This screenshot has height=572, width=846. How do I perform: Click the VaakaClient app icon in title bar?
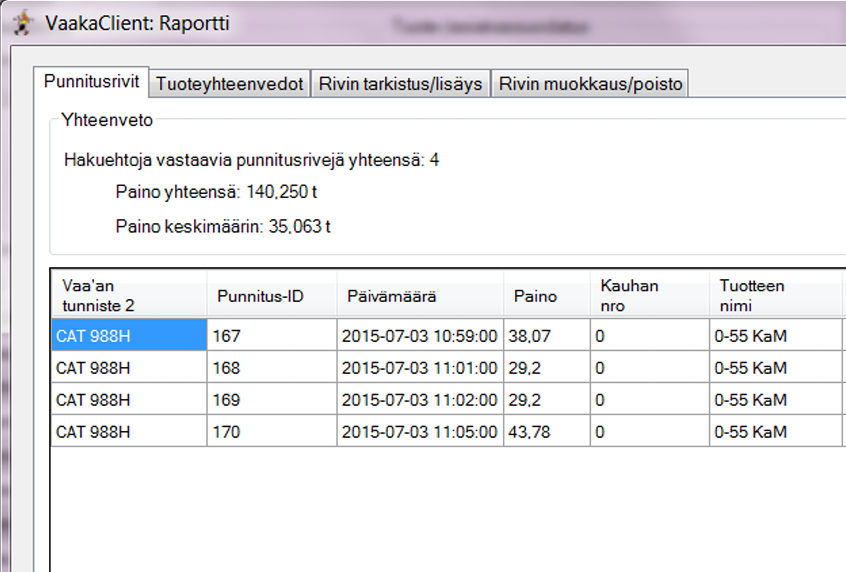pyautogui.click(x=22, y=23)
